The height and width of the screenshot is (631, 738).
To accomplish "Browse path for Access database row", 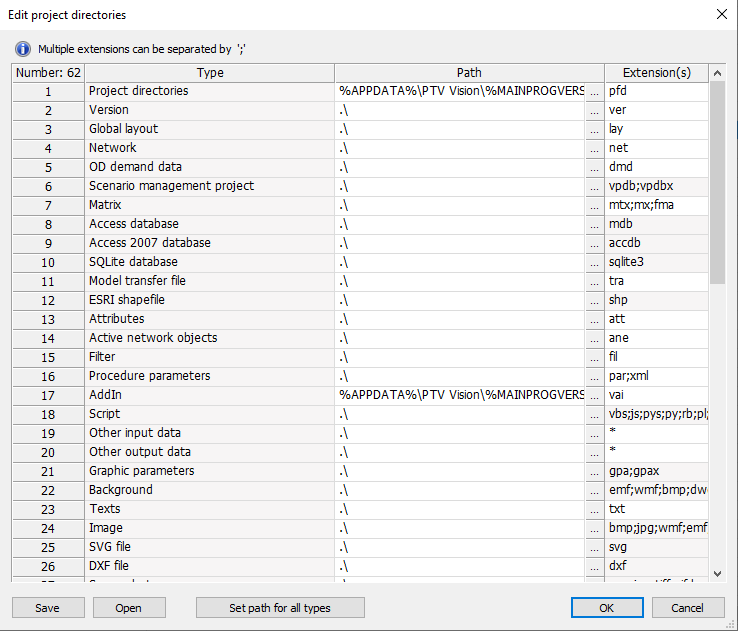I will coord(594,224).
